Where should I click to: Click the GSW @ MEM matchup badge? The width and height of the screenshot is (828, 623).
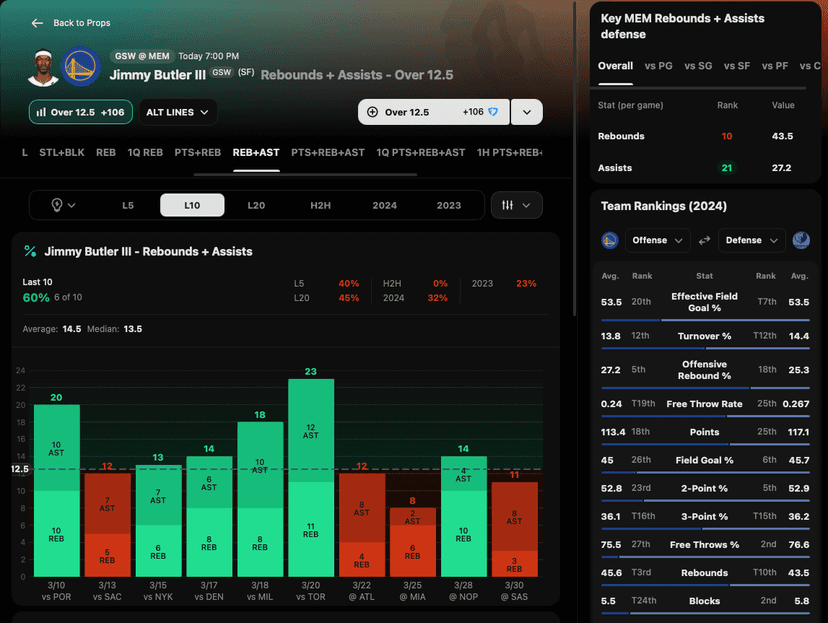tap(142, 56)
